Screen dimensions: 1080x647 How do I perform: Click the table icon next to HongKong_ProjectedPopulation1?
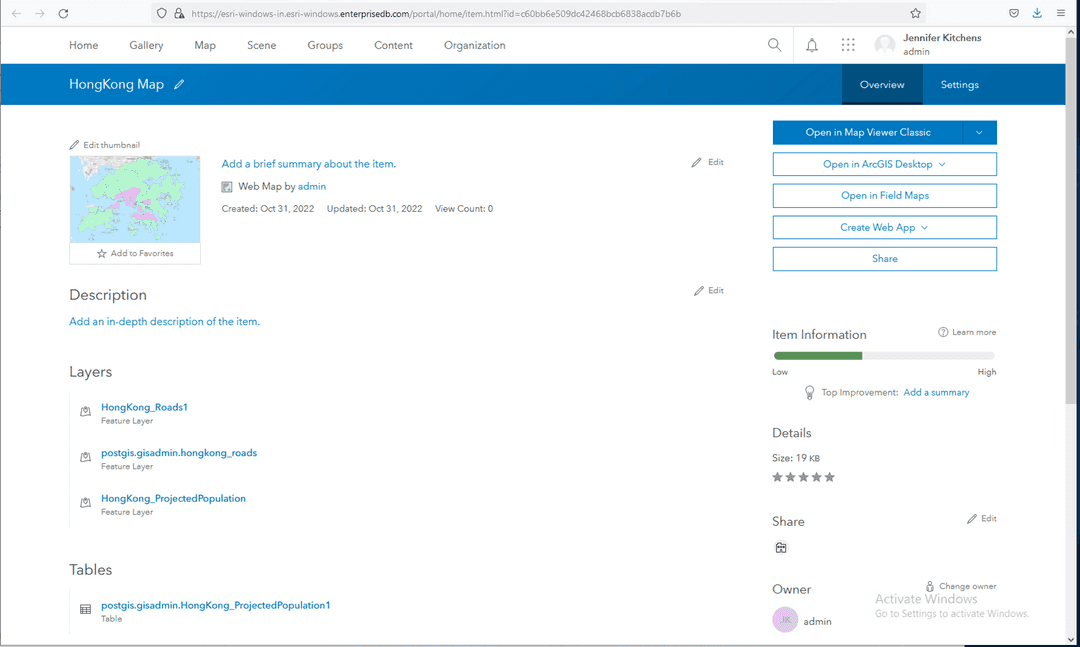point(84,610)
